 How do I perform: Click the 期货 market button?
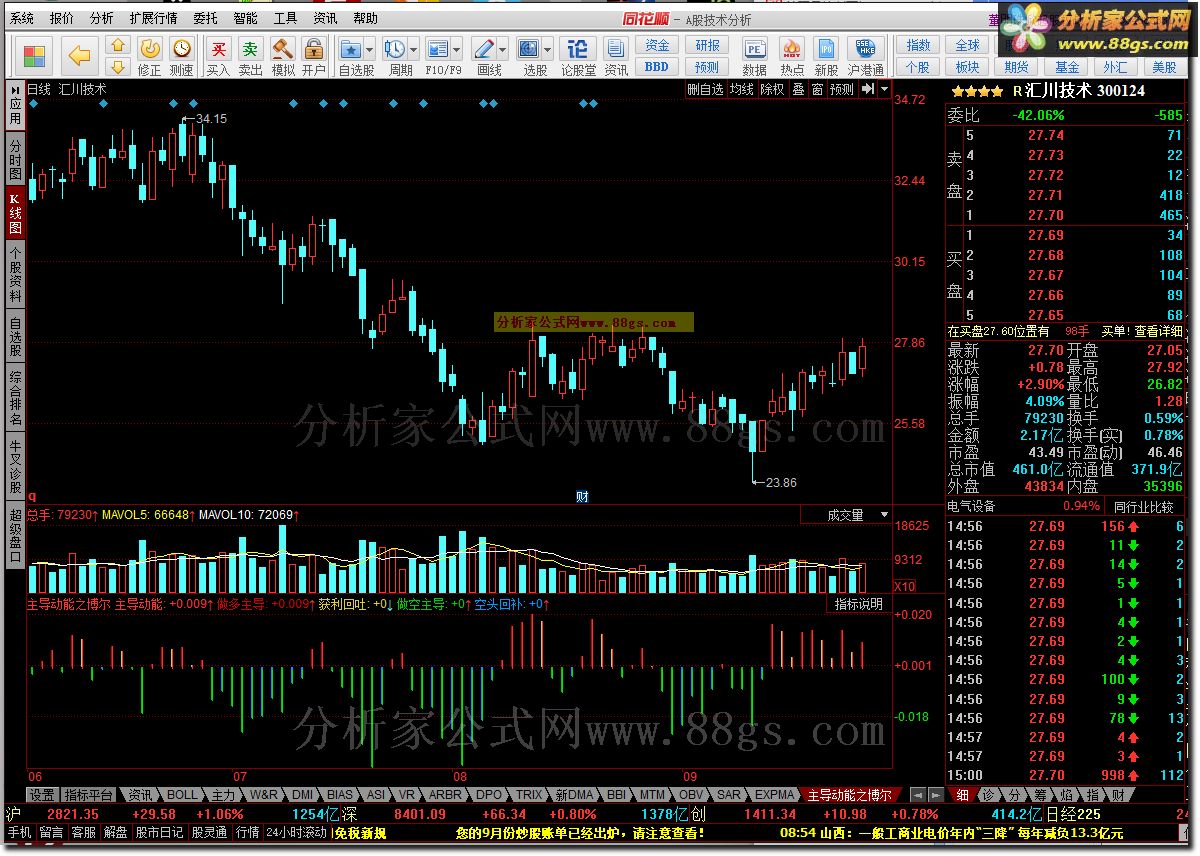(x=1016, y=67)
